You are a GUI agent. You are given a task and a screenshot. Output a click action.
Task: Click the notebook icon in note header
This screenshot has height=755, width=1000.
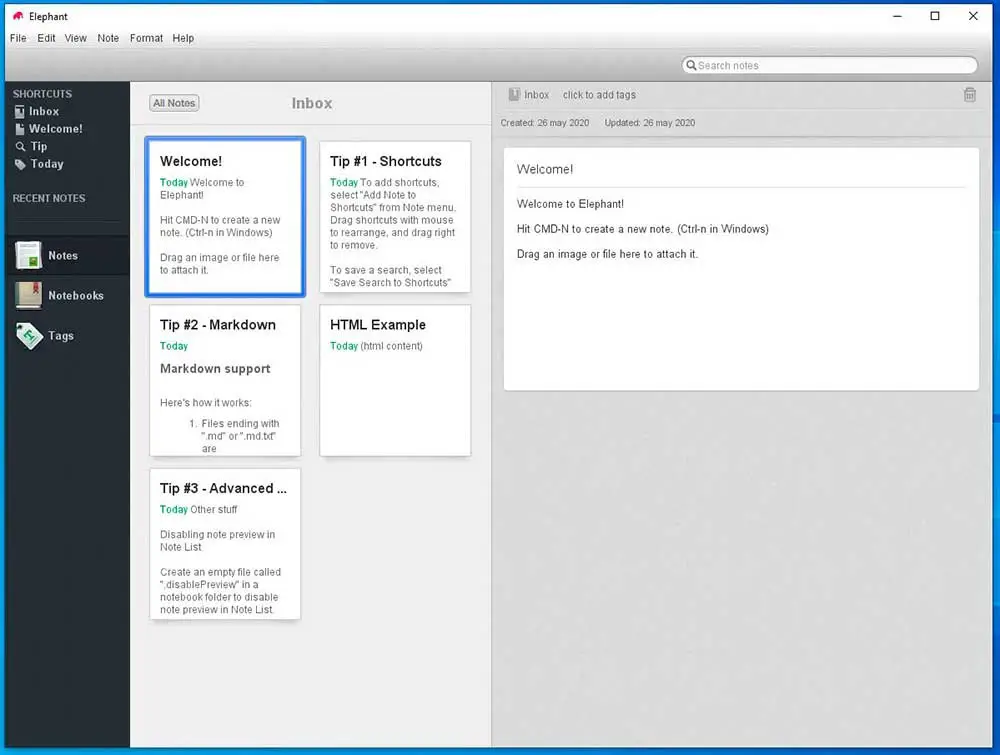point(514,94)
